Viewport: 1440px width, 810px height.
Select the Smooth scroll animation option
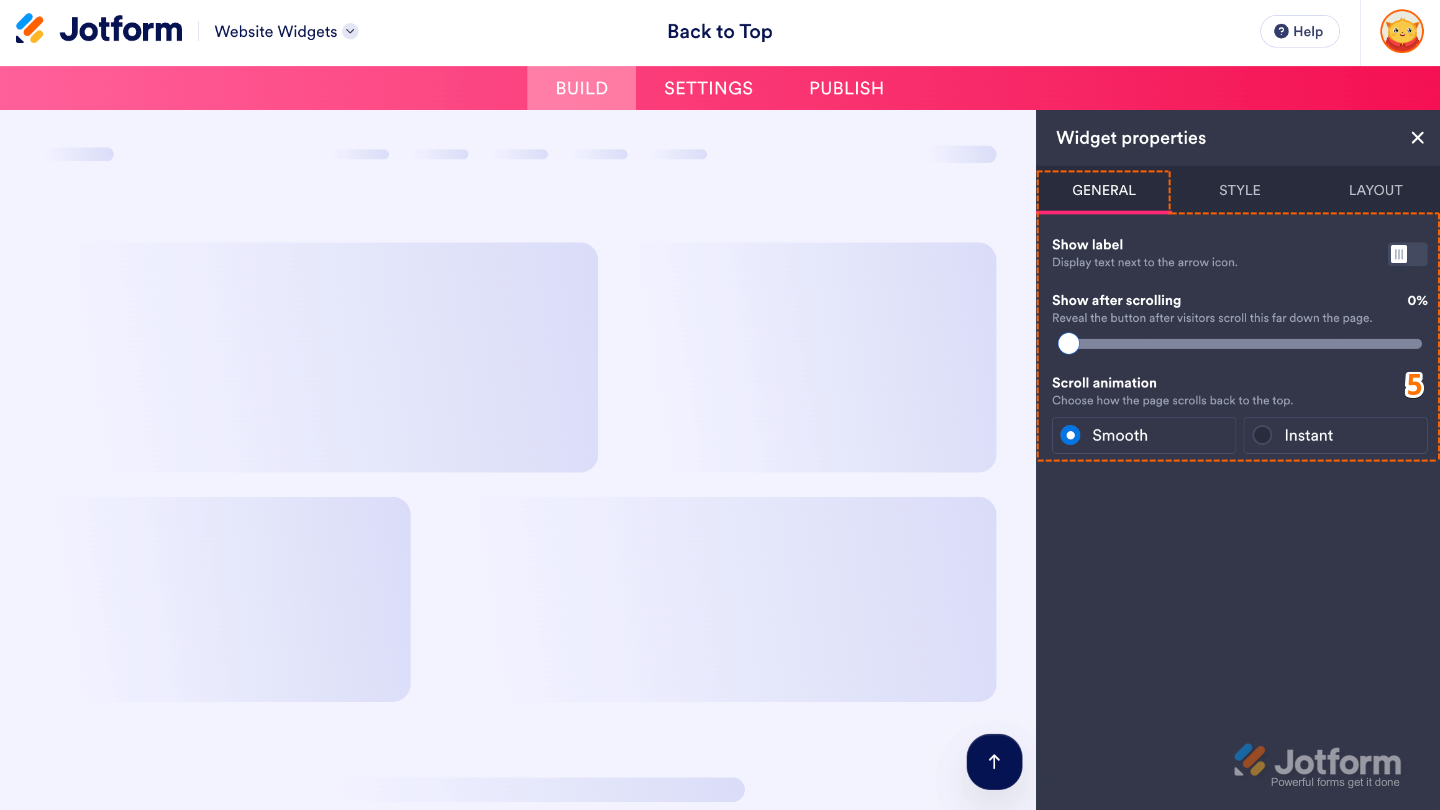tap(1144, 435)
